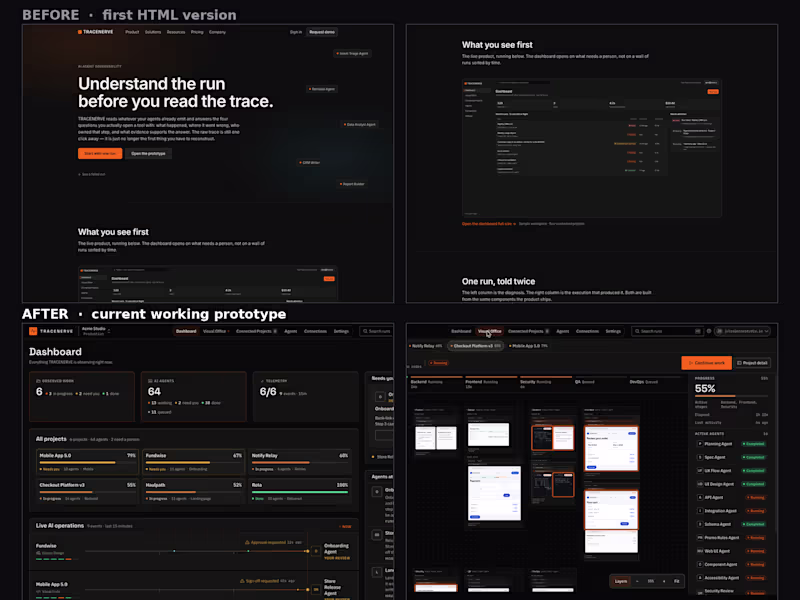Select the Mobile App 5.0 project chip
The image size is (800, 600).
click(x=529, y=346)
